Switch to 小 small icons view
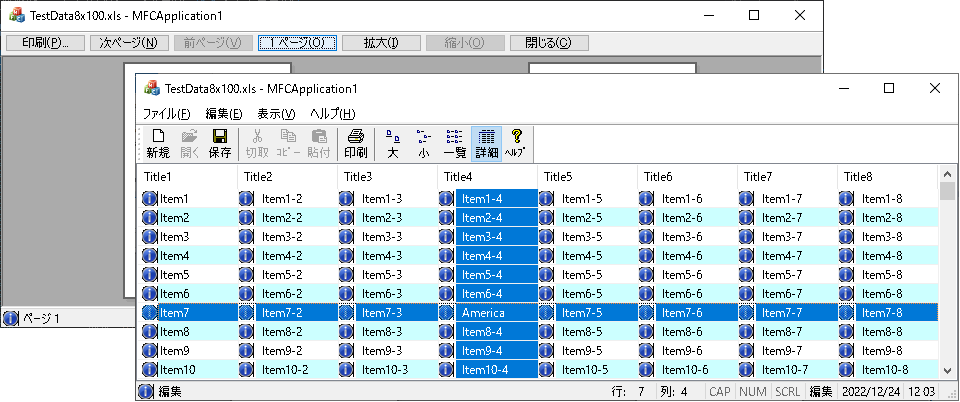This screenshot has width=960, height=402. click(424, 144)
